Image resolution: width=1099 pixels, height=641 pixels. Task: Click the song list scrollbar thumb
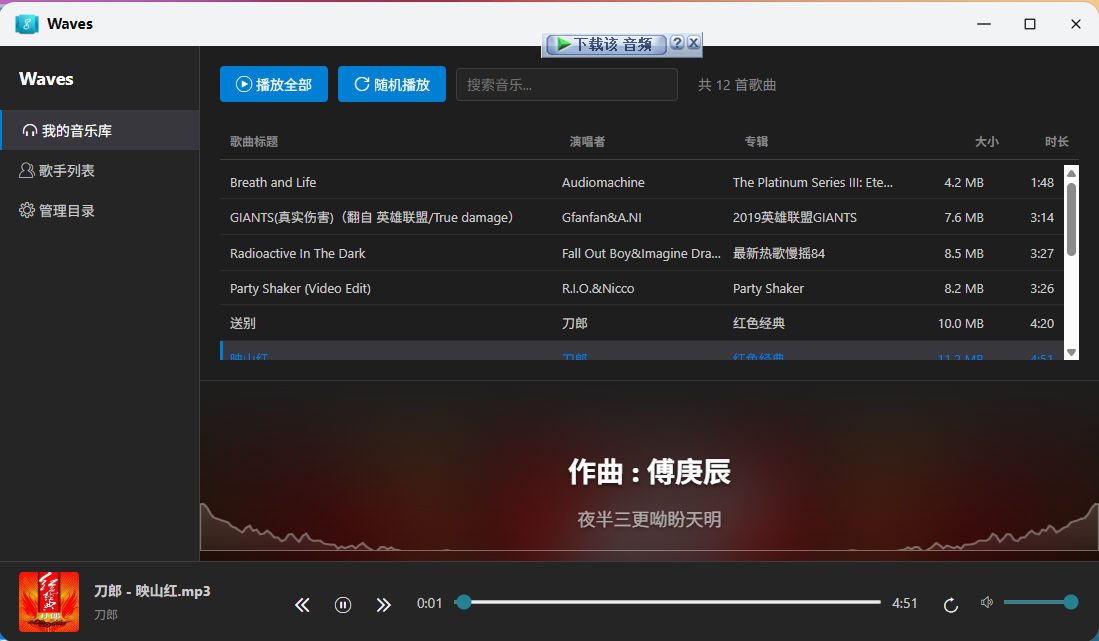pyautogui.click(x=1071, y=219)
